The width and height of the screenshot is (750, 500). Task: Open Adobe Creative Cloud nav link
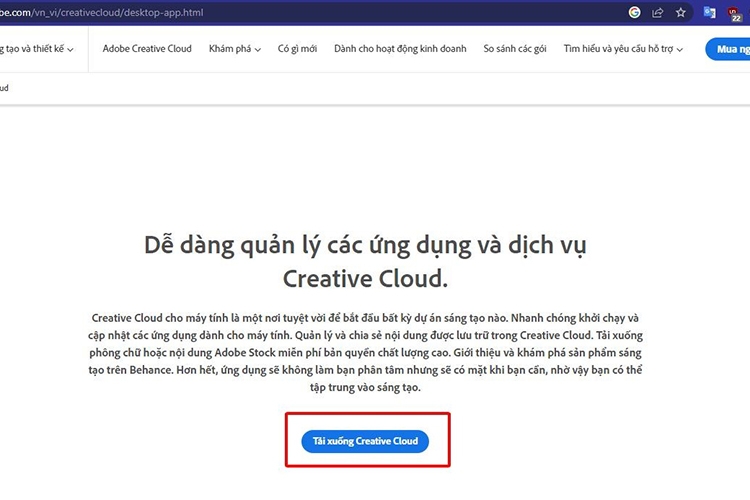[x=147, y=49]
